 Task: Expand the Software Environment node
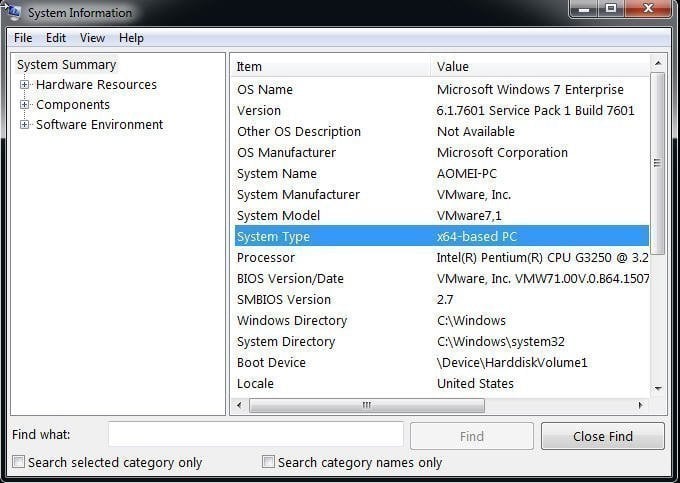(24, 124)
